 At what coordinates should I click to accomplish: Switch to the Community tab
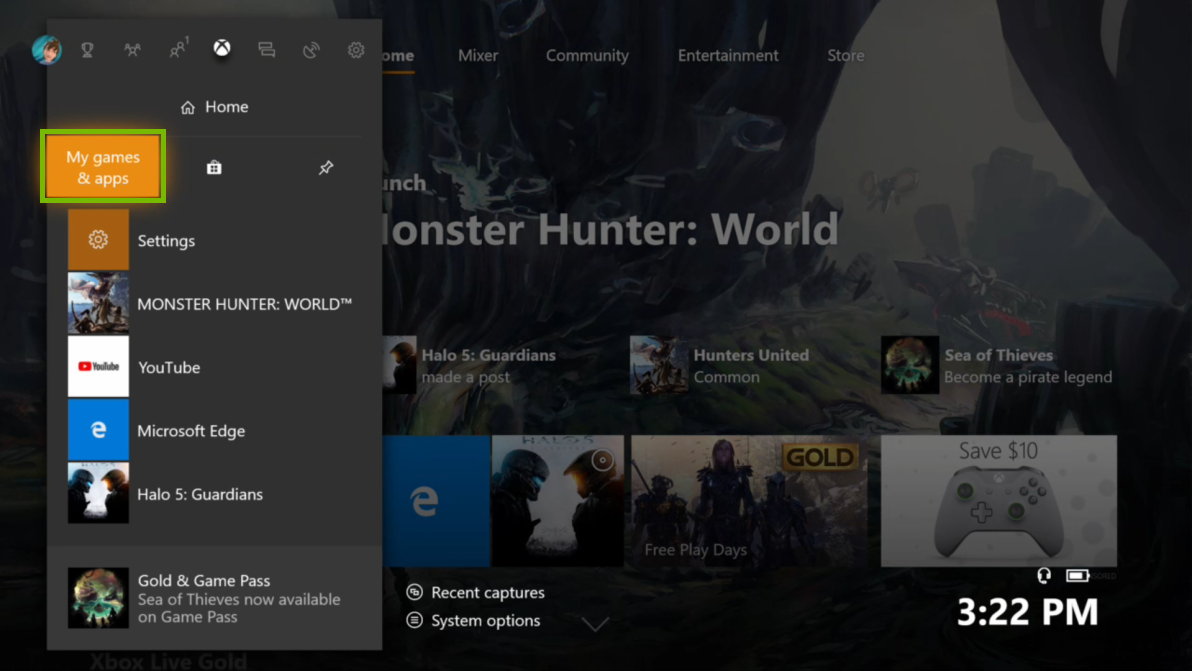coord(587,55)
